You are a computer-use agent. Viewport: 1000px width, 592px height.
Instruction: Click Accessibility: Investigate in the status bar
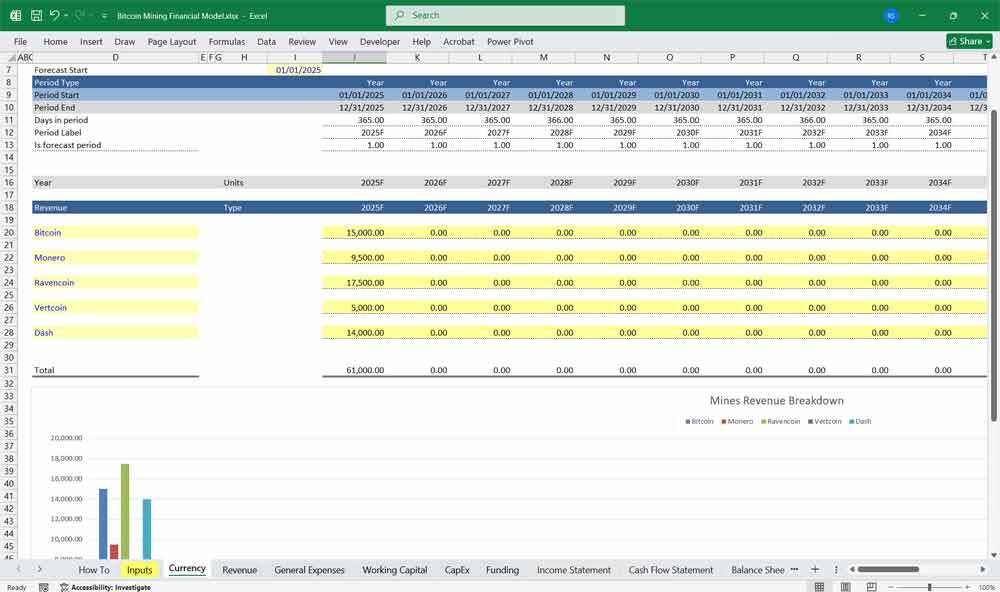click(x=105, y=587)
